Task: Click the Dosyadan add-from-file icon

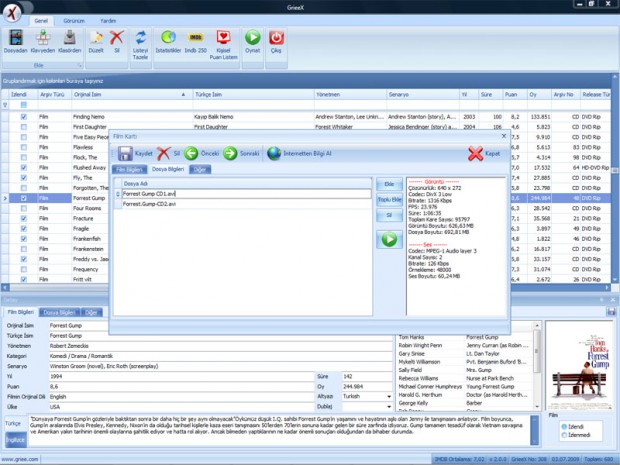Action: (x=16, y=38)
